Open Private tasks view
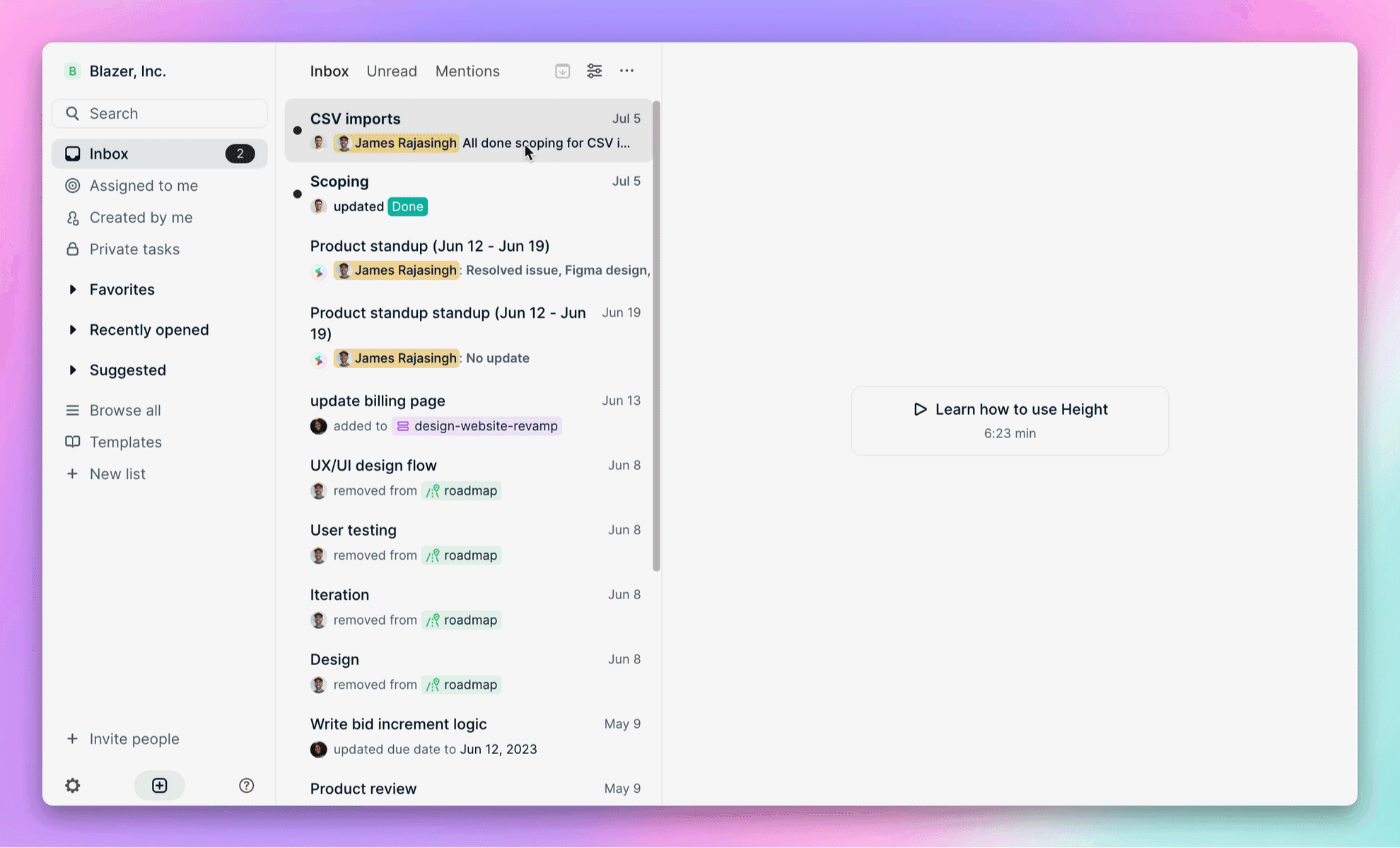This screenshot has height=848, width=1400. point(160,249)
